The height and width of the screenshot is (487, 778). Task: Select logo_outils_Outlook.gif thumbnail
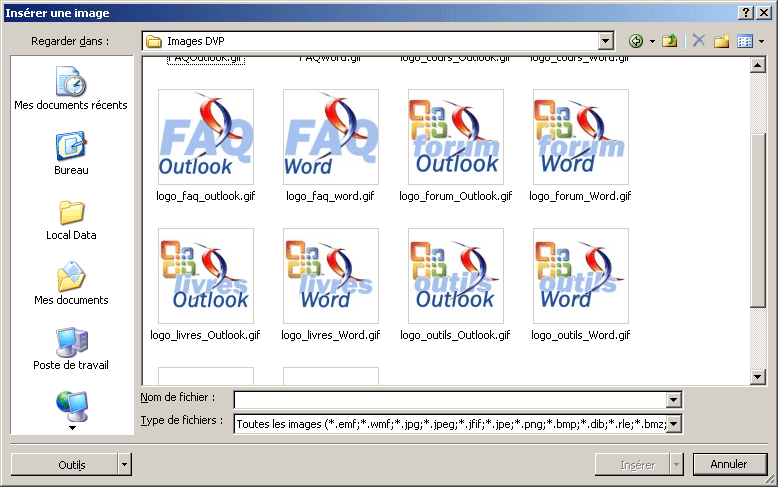pyautogui.click(x=456, y=276)
